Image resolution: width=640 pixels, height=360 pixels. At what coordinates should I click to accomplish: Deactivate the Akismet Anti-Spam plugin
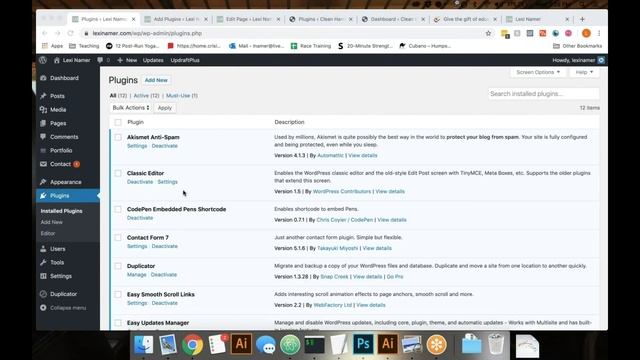(x=164, y=146)
